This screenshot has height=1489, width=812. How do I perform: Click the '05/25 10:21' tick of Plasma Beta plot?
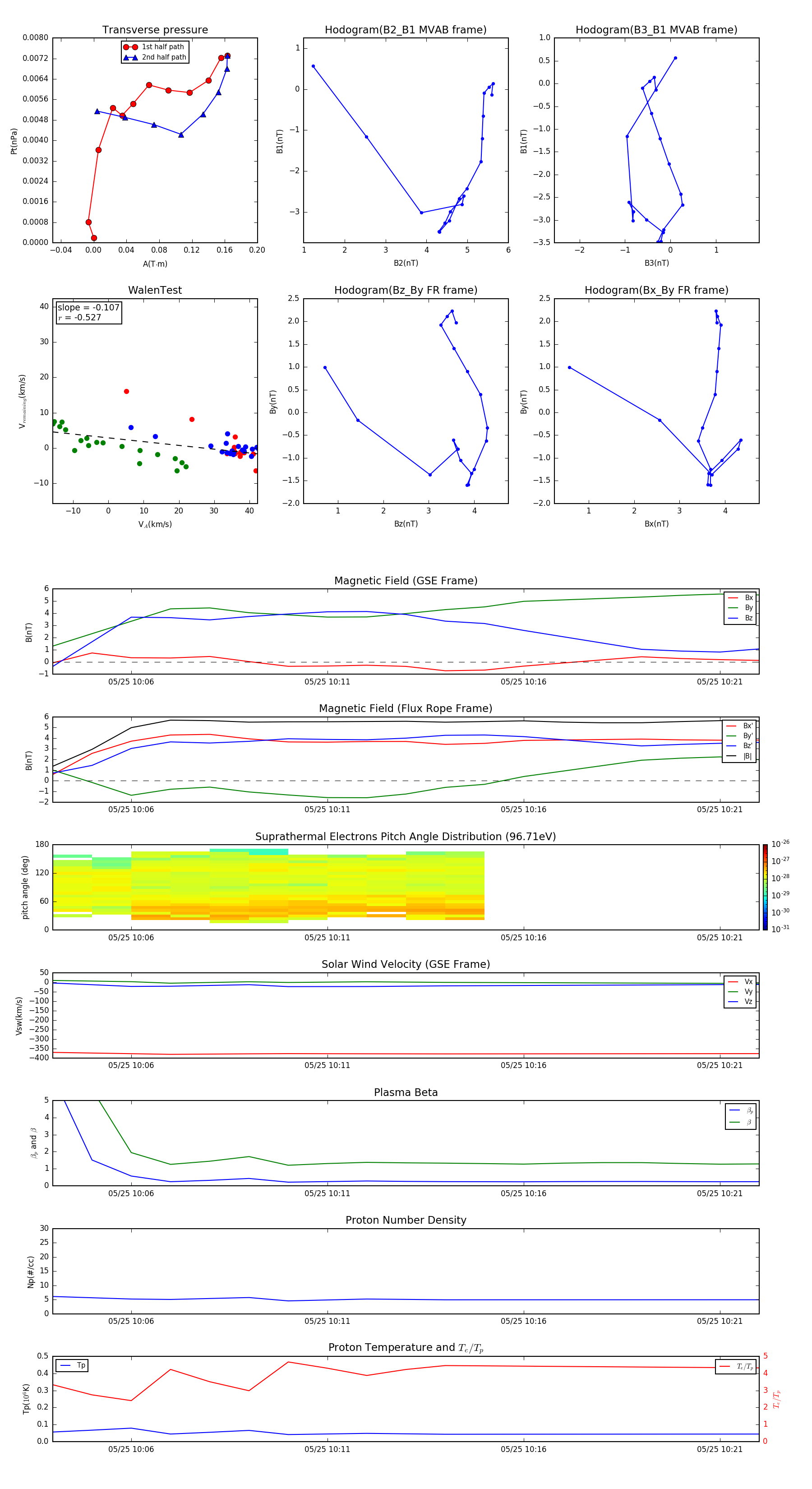(720, 1193)
